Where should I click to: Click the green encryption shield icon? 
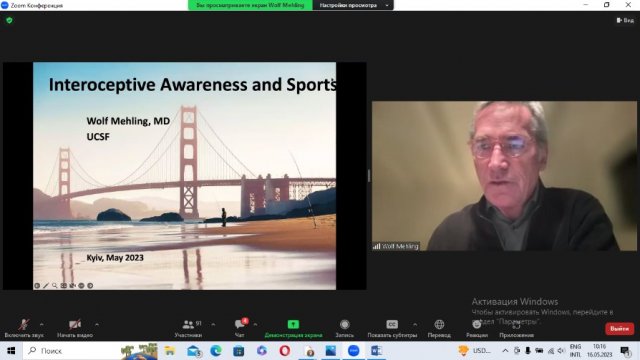point(9,20)
